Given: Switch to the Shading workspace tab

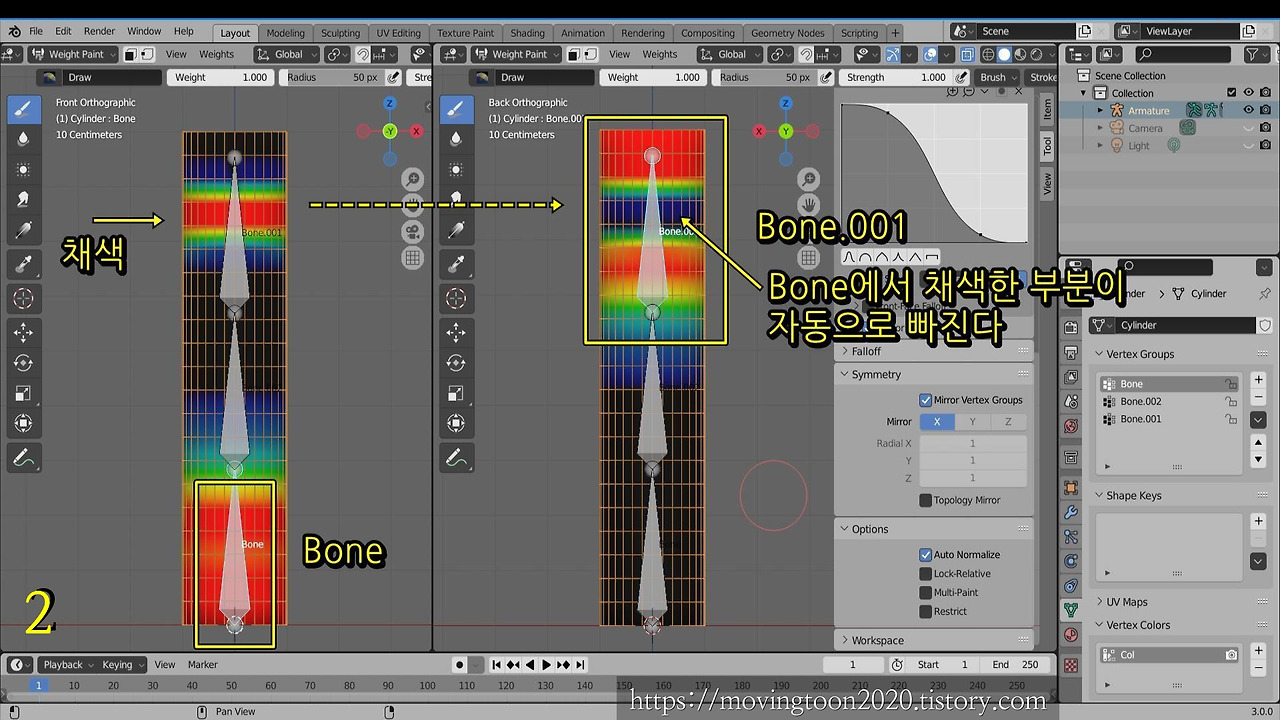Looking at the screenshot, I should (527, 32).
